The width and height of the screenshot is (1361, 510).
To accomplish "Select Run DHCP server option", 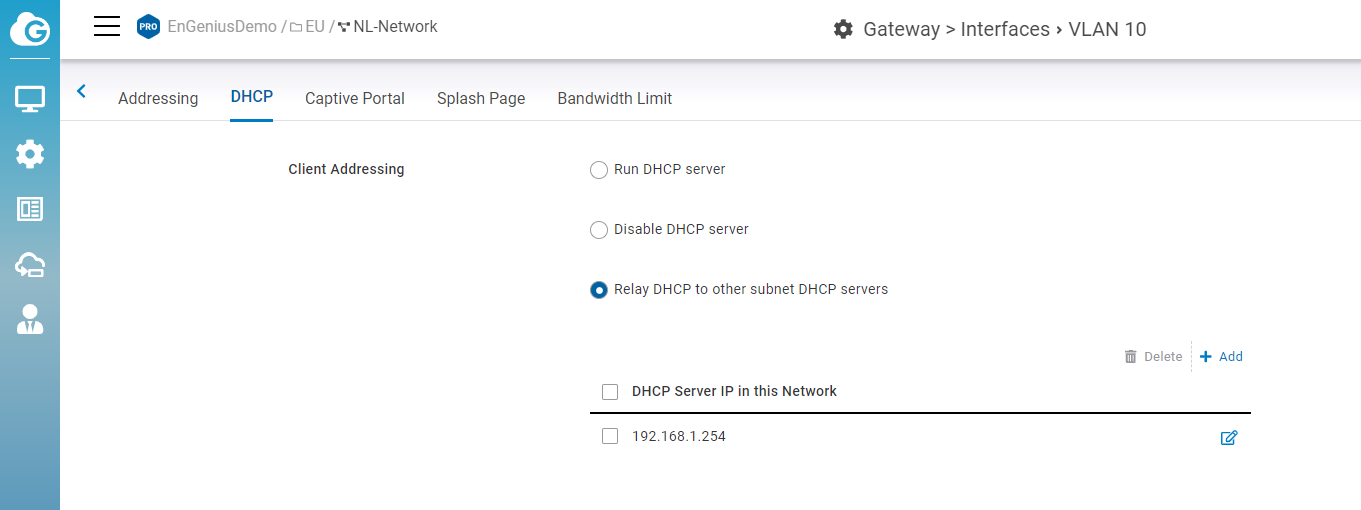I will tap(599, 170).
